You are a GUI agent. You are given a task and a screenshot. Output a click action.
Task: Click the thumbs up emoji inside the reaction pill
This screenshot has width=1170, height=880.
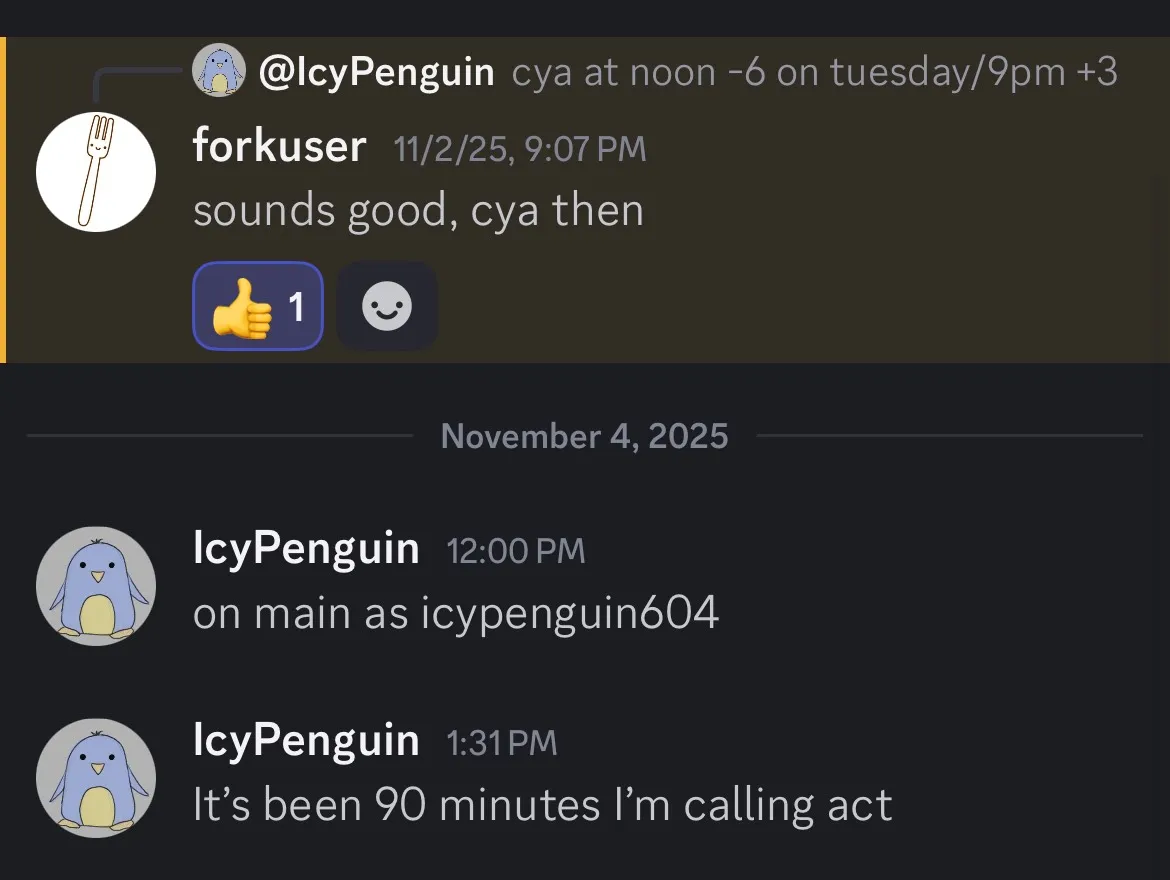point(243,306)
